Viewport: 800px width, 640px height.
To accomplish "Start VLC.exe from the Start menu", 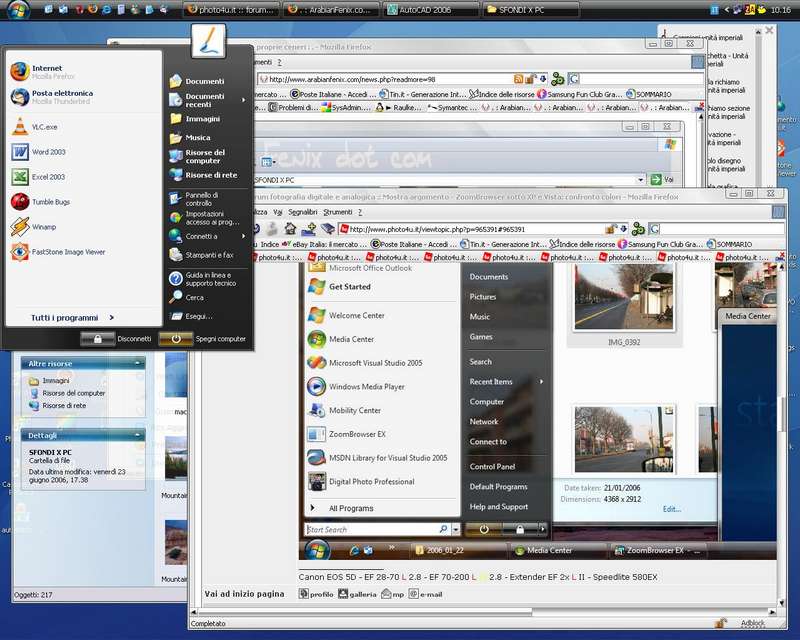I will 34,127.
